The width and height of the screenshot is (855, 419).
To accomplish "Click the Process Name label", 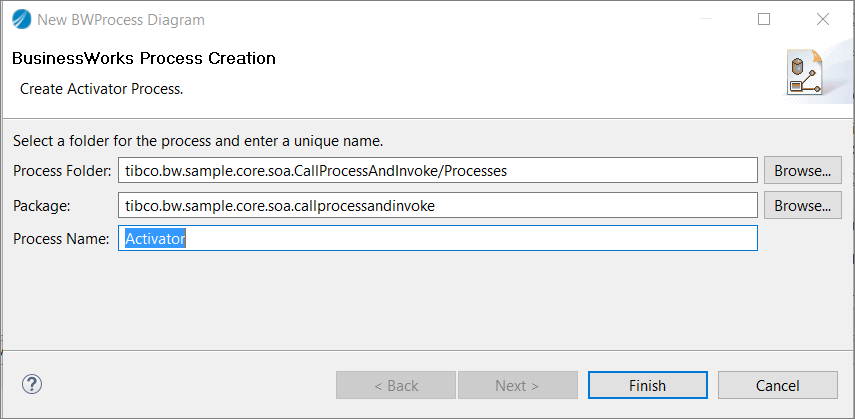I will (61, 240).
